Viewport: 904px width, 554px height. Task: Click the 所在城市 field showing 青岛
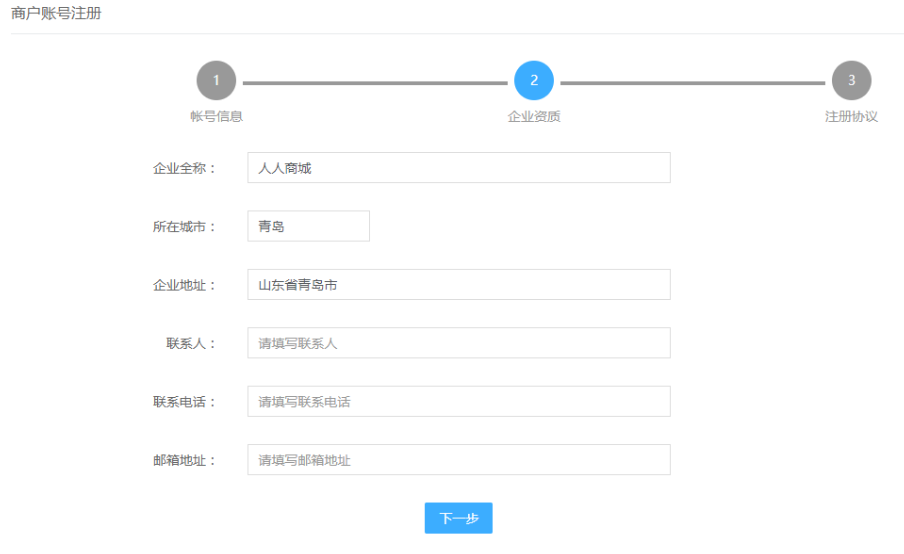click(x=308, y=226)
